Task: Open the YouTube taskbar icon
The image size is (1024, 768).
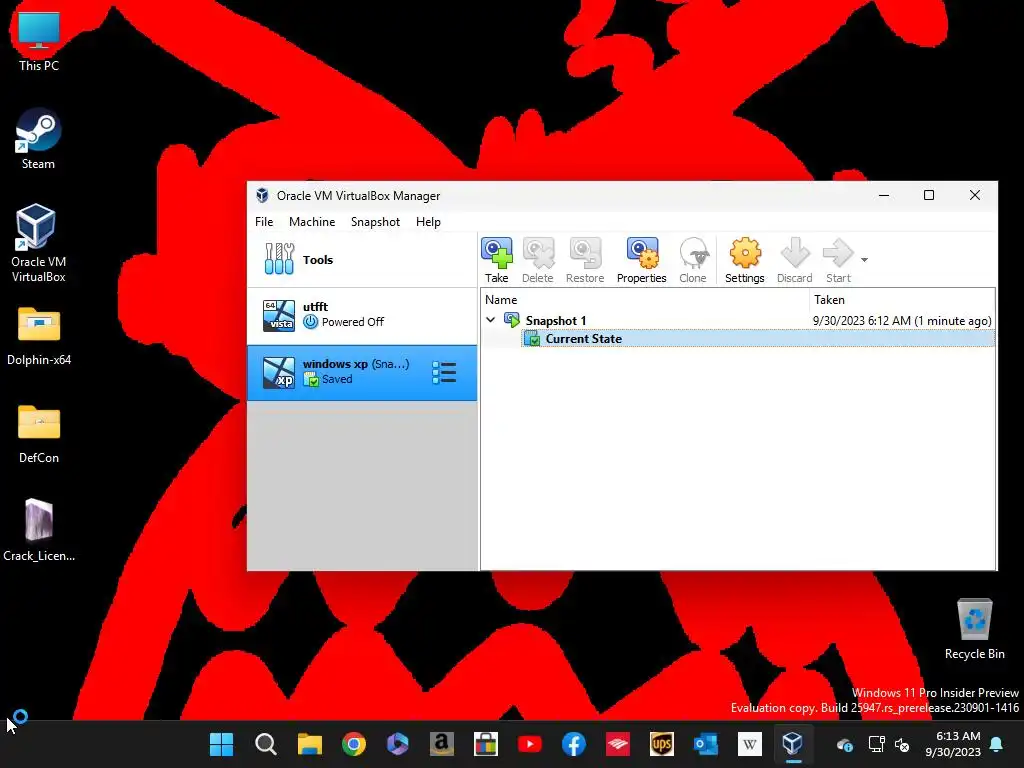Action: [x=530, y=744]
